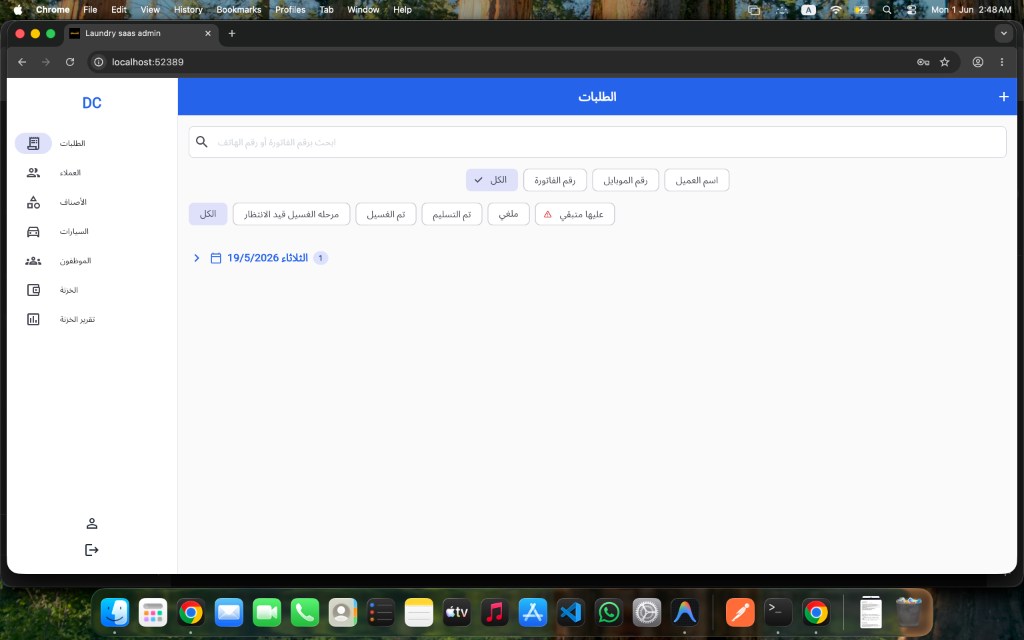Add a new order with plus icon

[x=1004, y=97]
